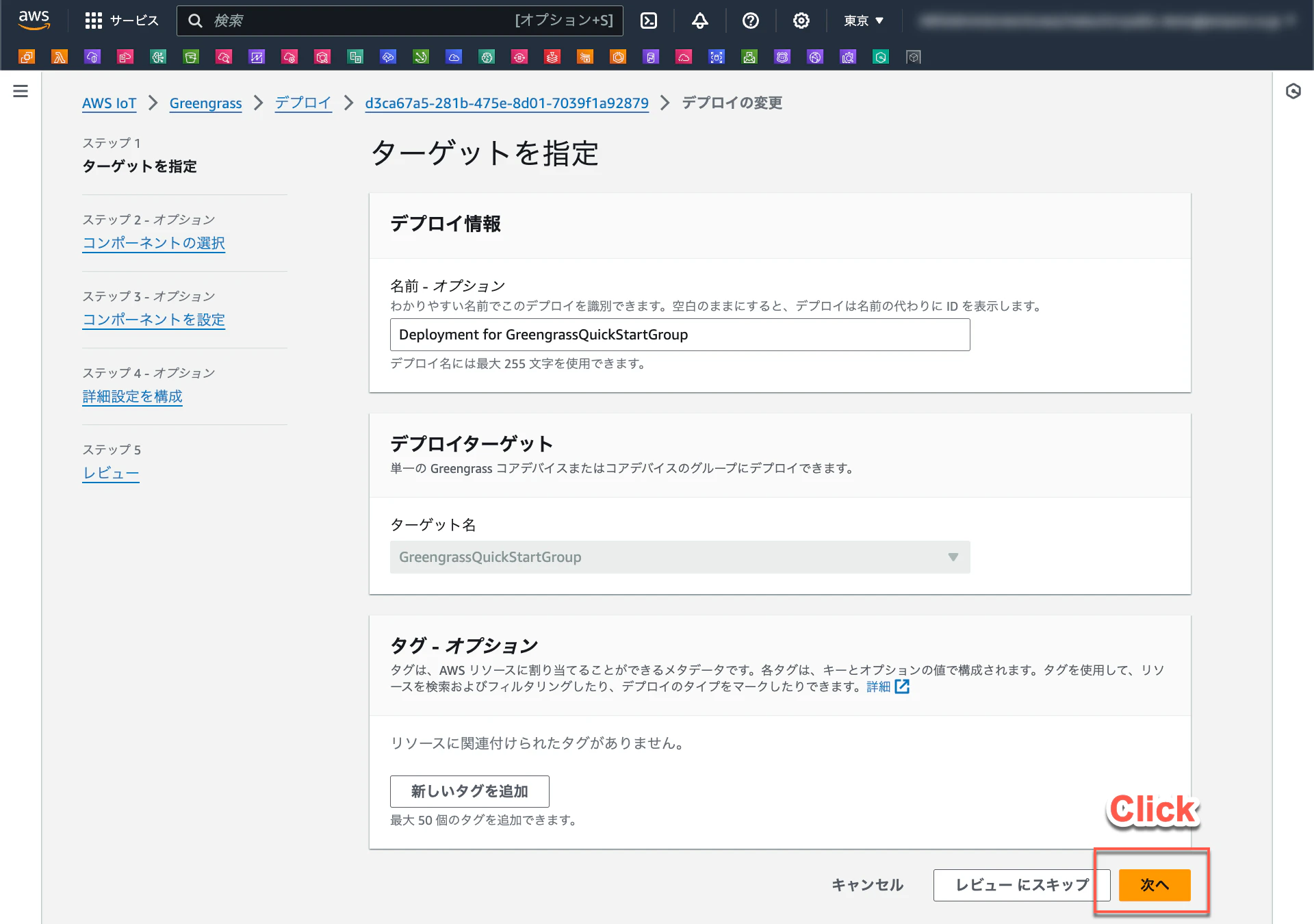Go to step コンポーネントを設定

coord(153,320)
